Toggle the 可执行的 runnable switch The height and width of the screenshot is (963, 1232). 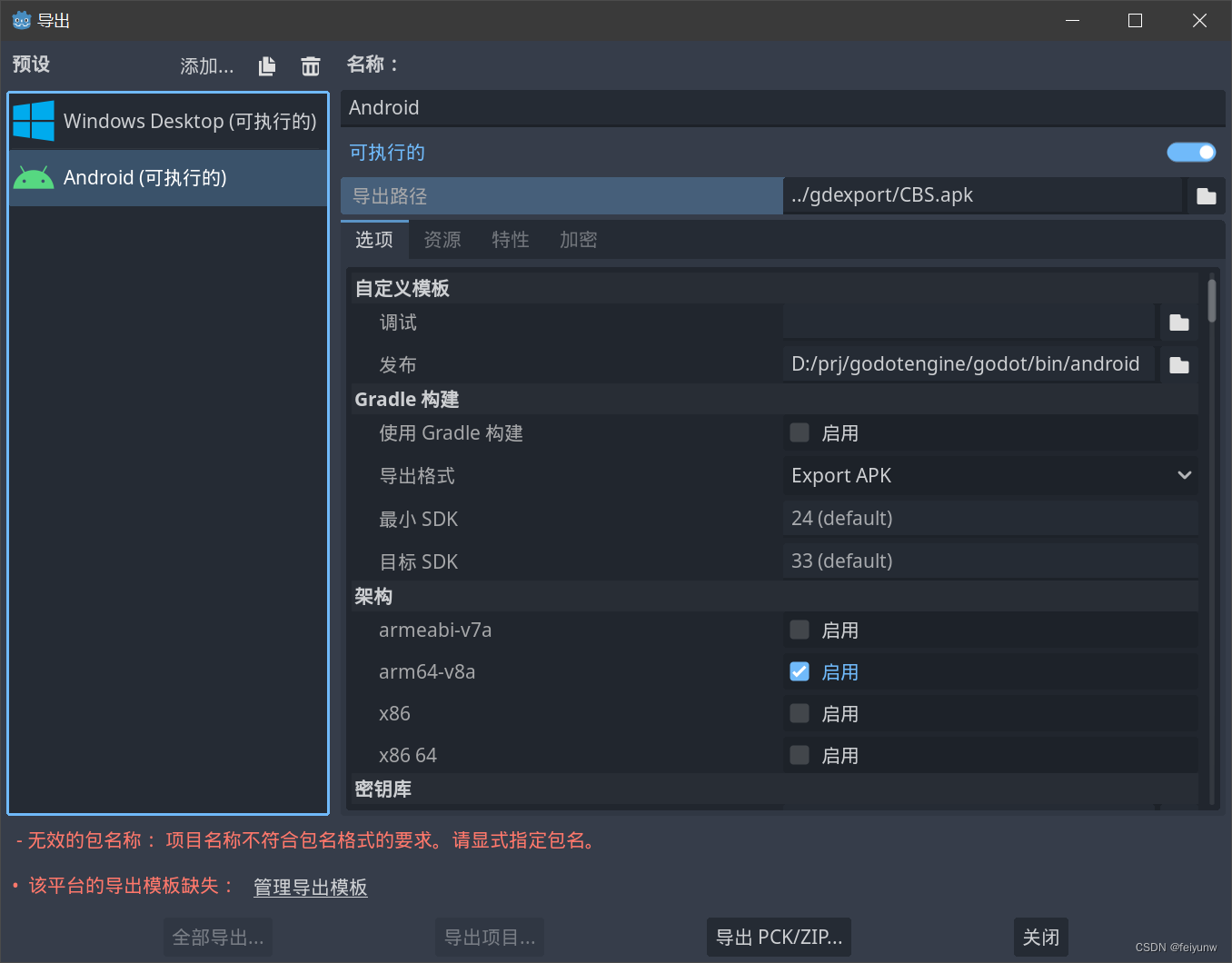[x=1191, y=152]
